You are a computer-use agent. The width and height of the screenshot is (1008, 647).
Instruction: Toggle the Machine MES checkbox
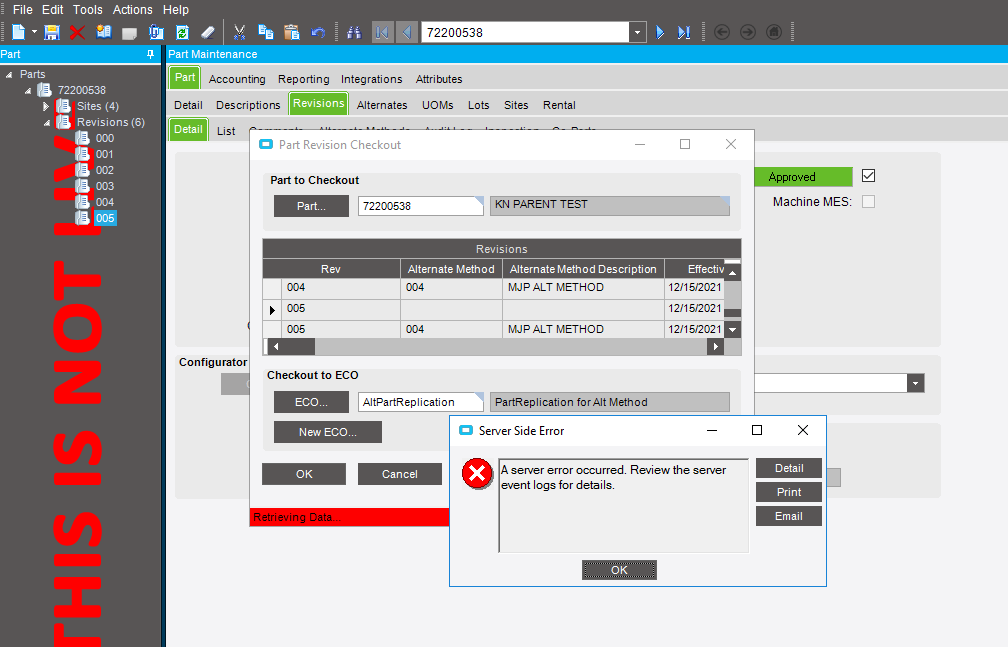tap(868, 202)
